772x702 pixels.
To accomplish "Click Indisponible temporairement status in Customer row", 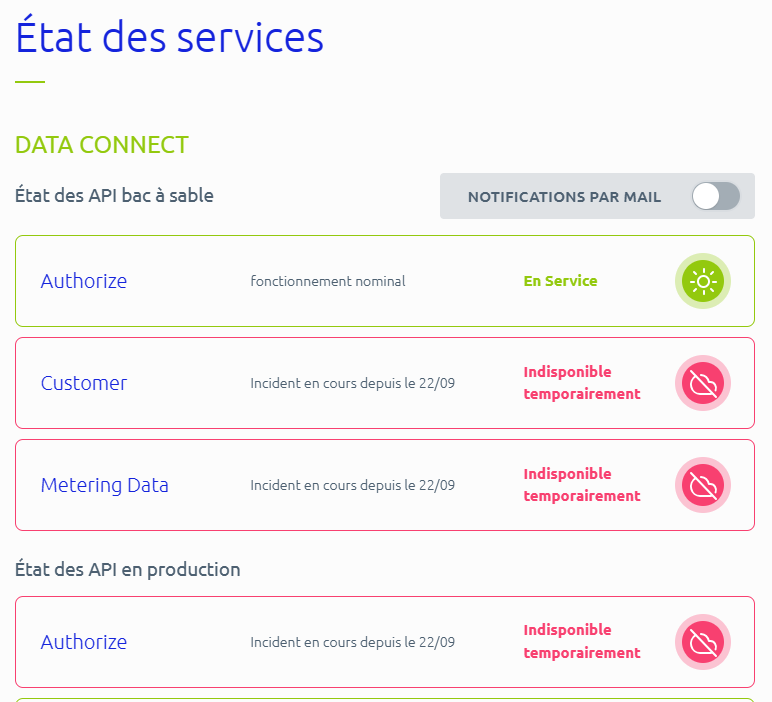I will click(582, 383).
